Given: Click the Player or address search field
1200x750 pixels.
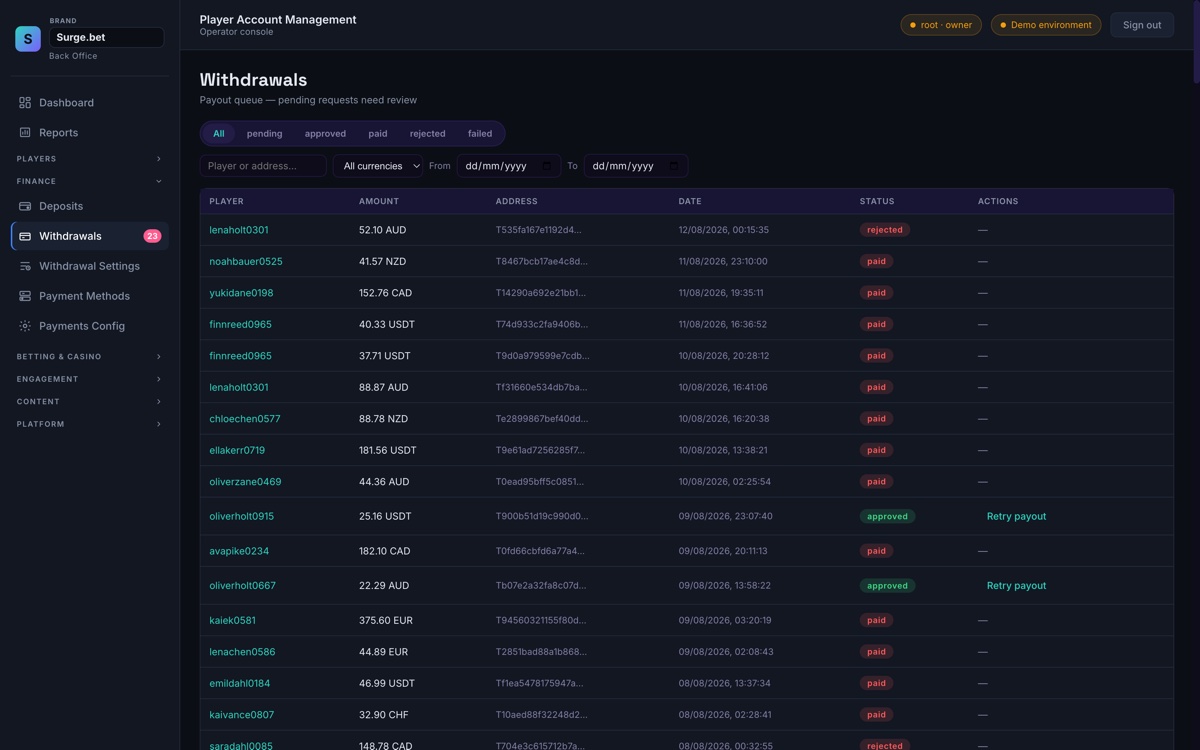Looking at the screenshot, I should [x=263, y=166].
